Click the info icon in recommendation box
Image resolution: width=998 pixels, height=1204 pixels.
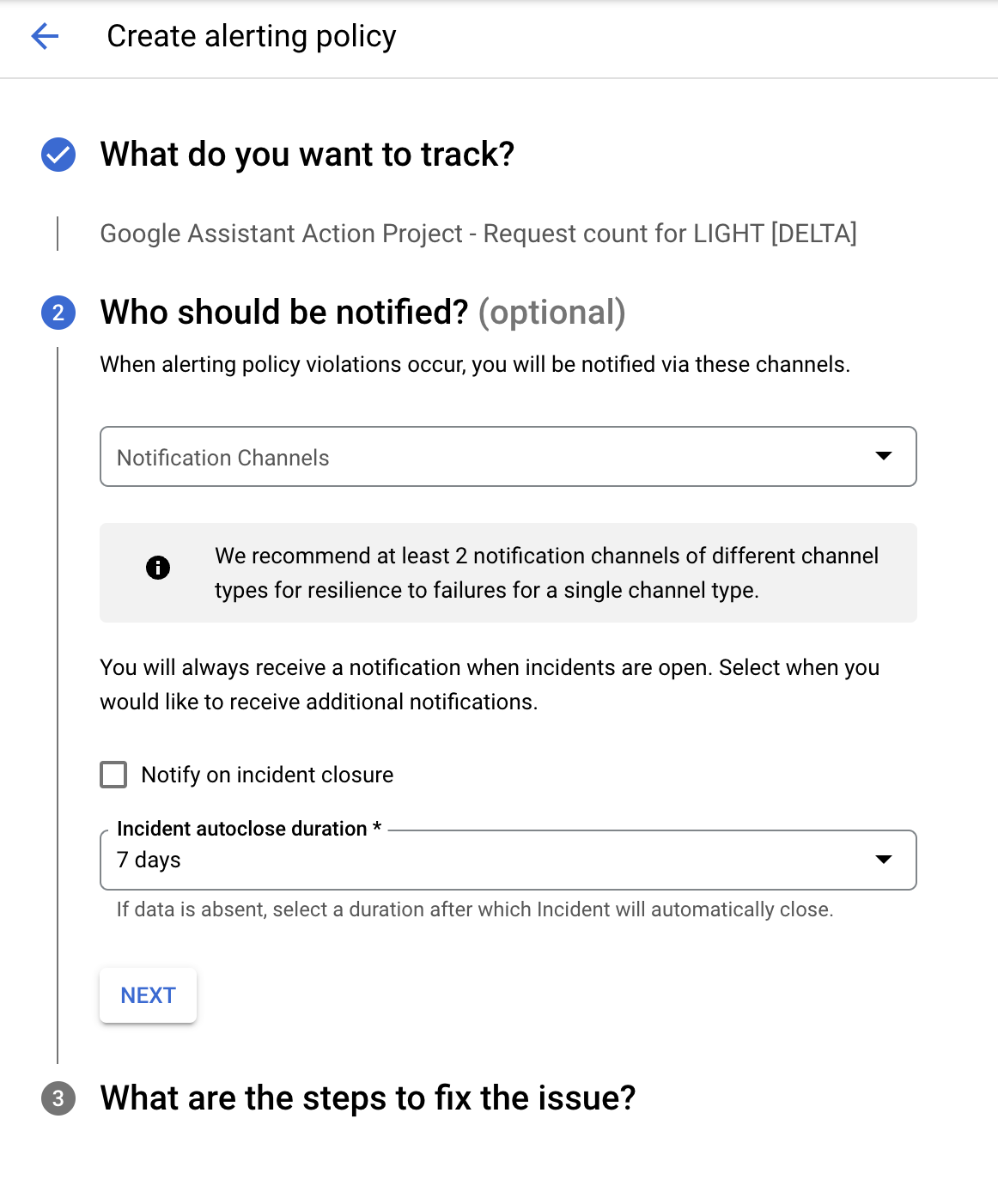pos(158,568)
